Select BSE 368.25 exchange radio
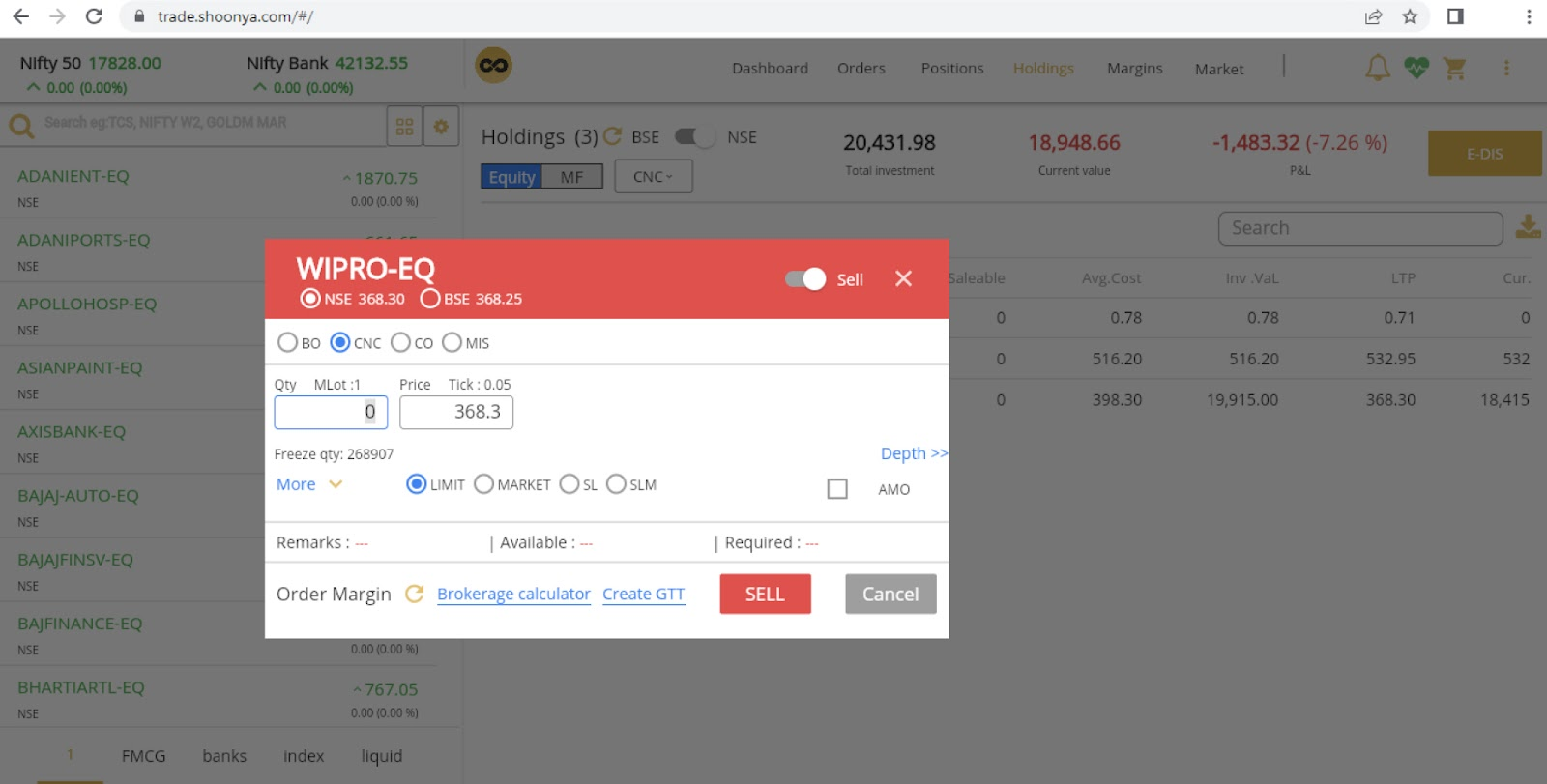Screen dimensions: 1547x784 click(430, 299)
